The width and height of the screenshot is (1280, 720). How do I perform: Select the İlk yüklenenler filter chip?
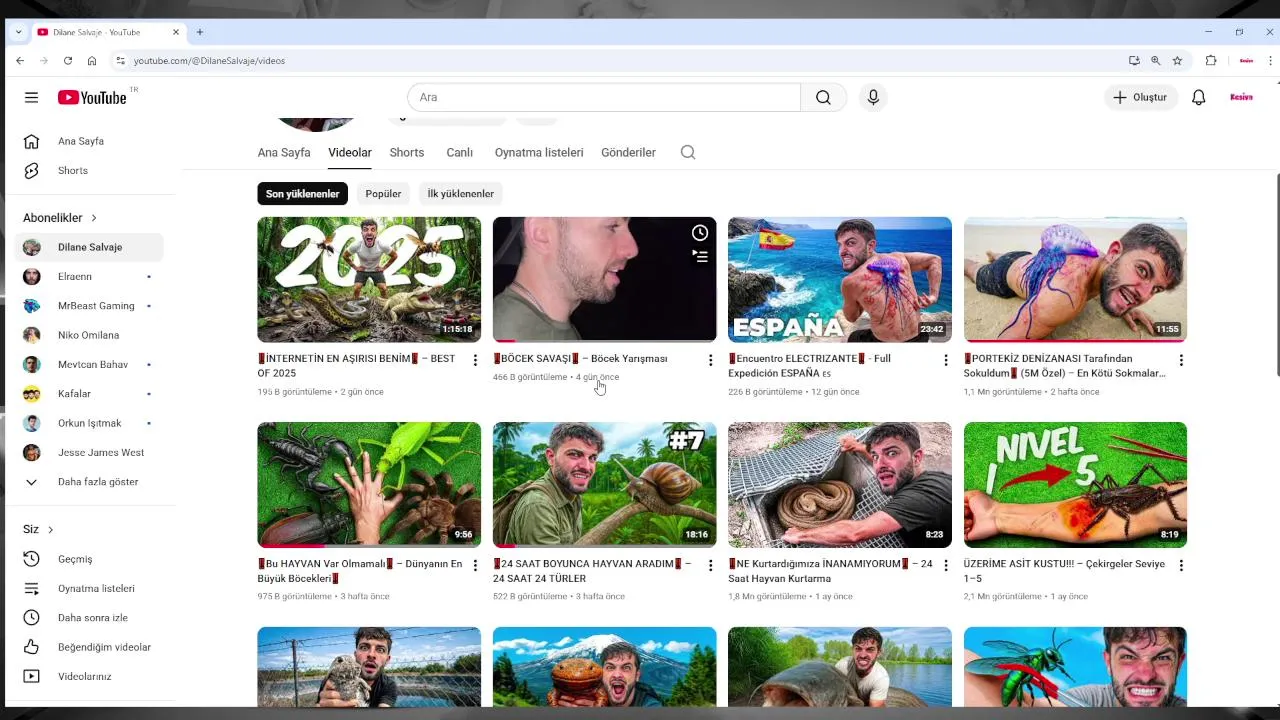(x=461, y=194)
